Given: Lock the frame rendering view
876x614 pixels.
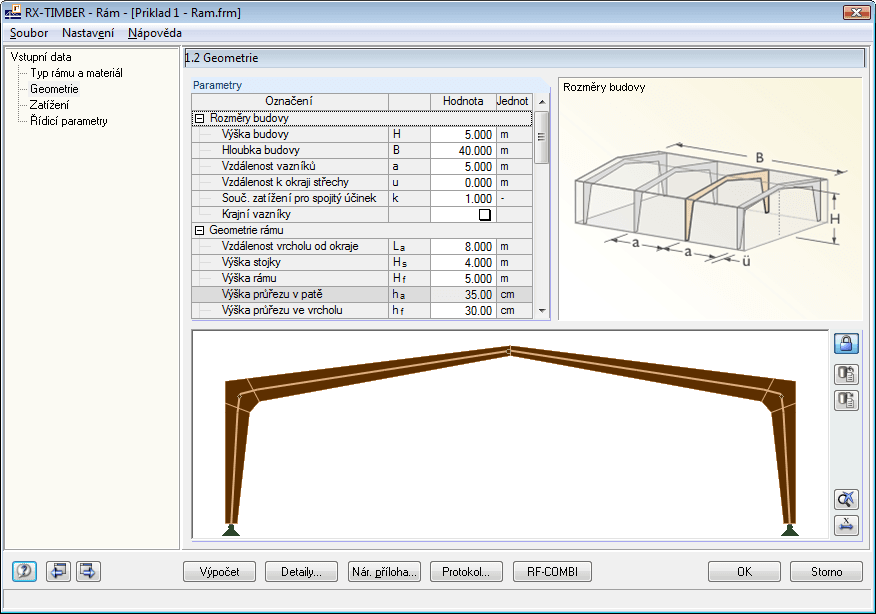Looking at the screenshot, I should (845, 343).
